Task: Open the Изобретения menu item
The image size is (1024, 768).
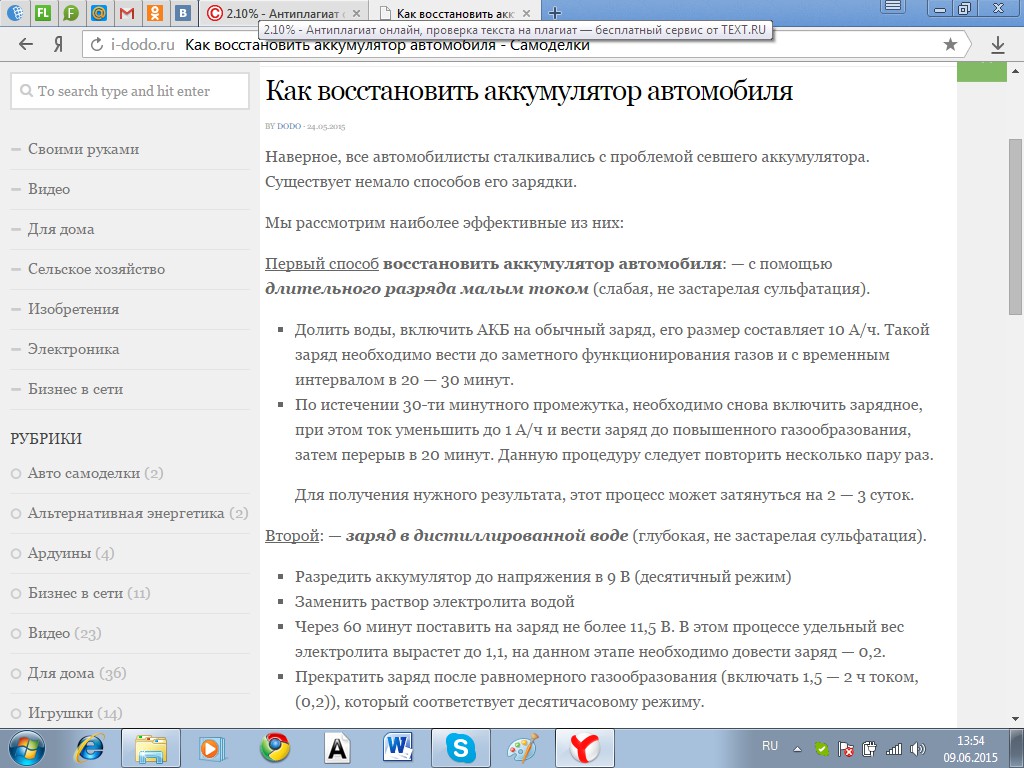Action: click(73, 309)
